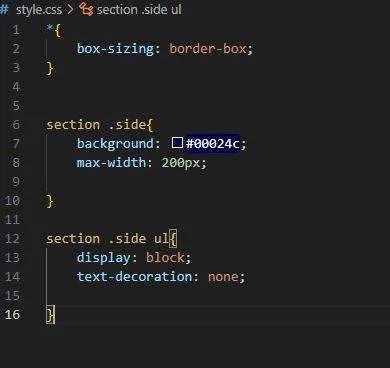
Task: Click the 'block' value text
Action: click(x=165, y=258)
